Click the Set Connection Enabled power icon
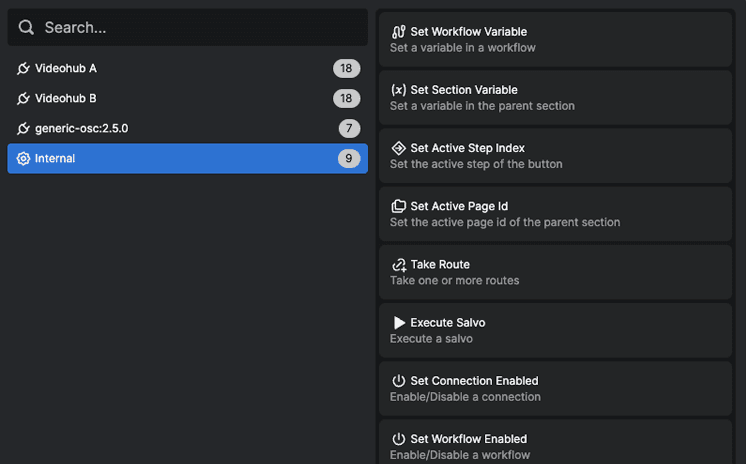Screen dimensions: 746x464 (x=399, y=381)
